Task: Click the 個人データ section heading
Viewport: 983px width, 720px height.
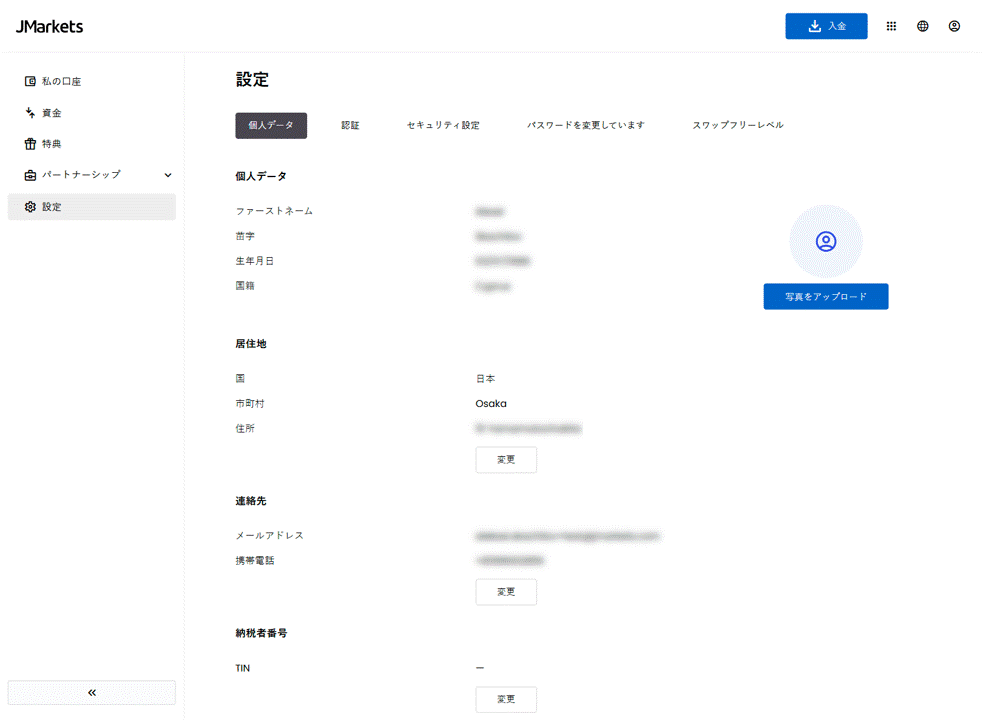Action: tap(261, 176)
